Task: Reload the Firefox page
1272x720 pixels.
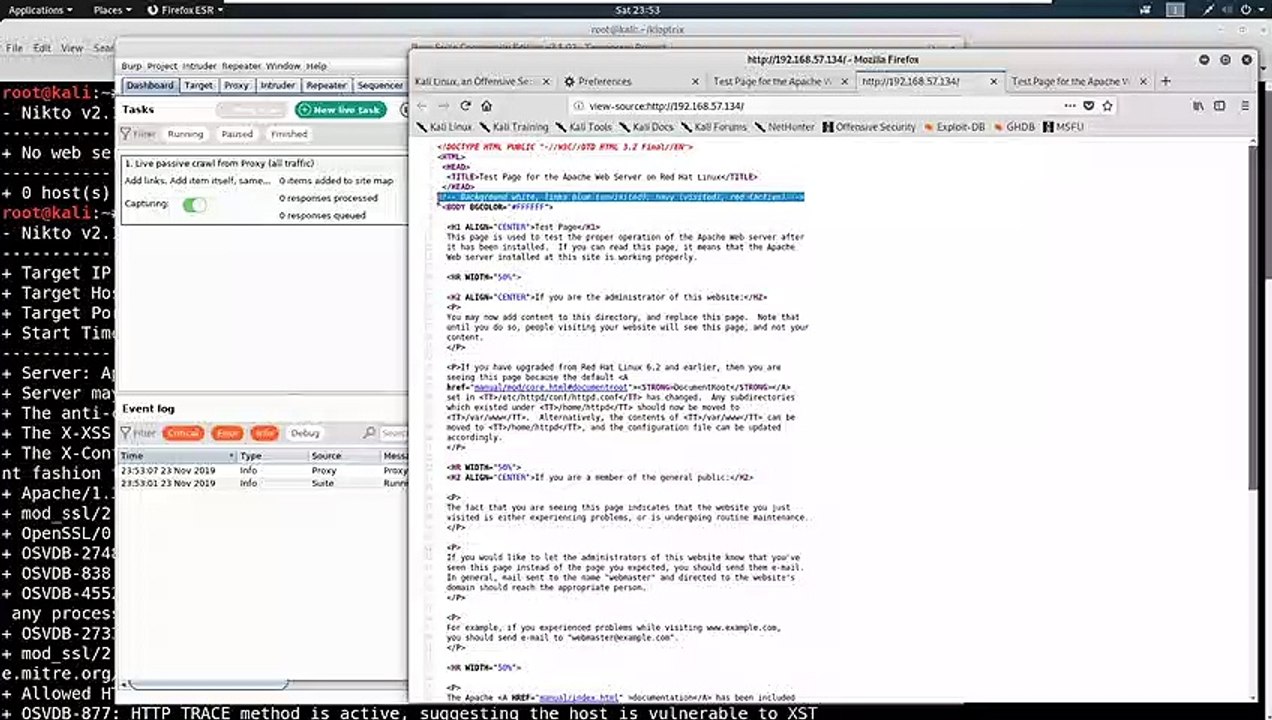Action: 465,105
